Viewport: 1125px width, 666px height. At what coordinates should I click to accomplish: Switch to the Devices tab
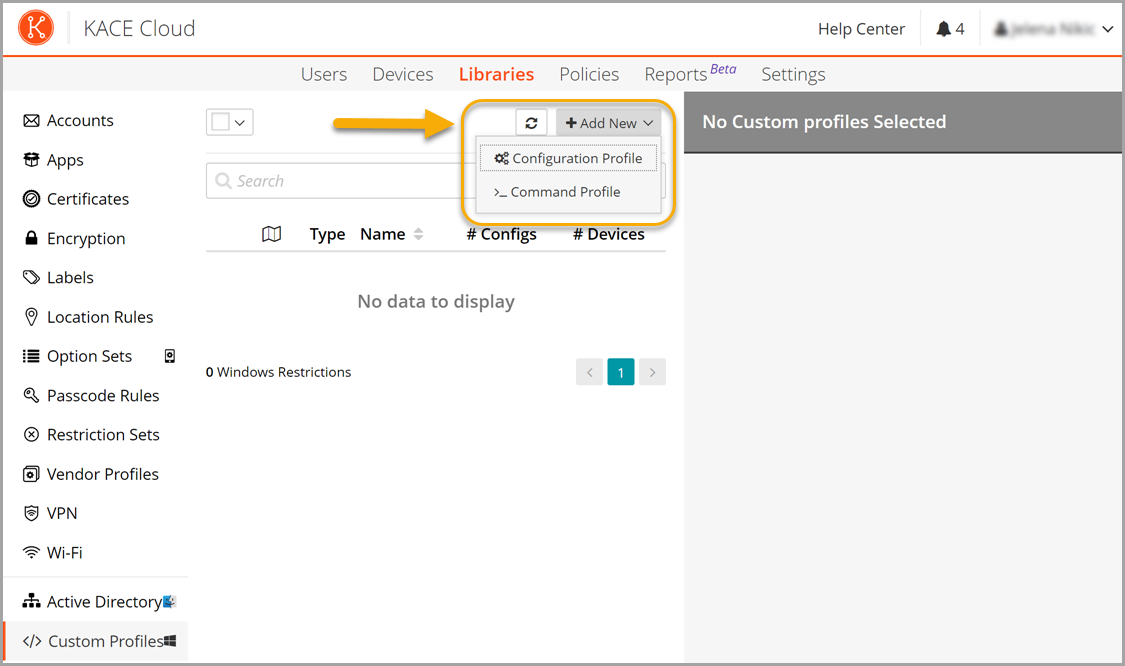[x=402, y=74]
